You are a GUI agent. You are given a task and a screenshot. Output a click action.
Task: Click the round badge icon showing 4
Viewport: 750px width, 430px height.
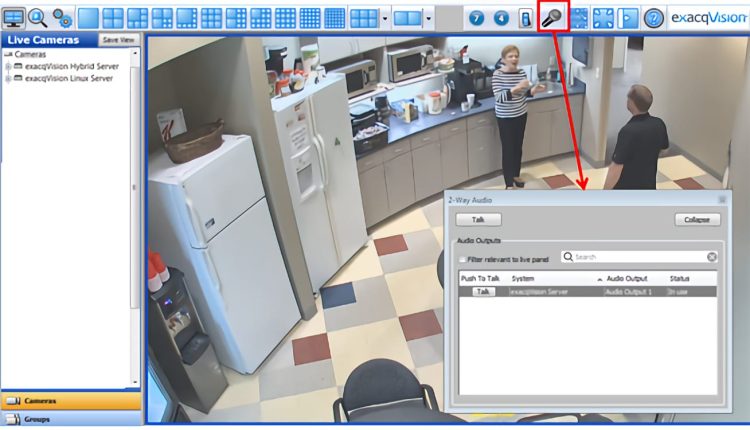501,19
